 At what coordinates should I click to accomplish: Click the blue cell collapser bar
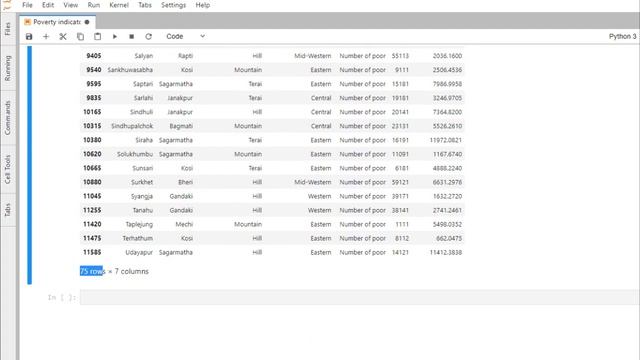coord(29,165)
